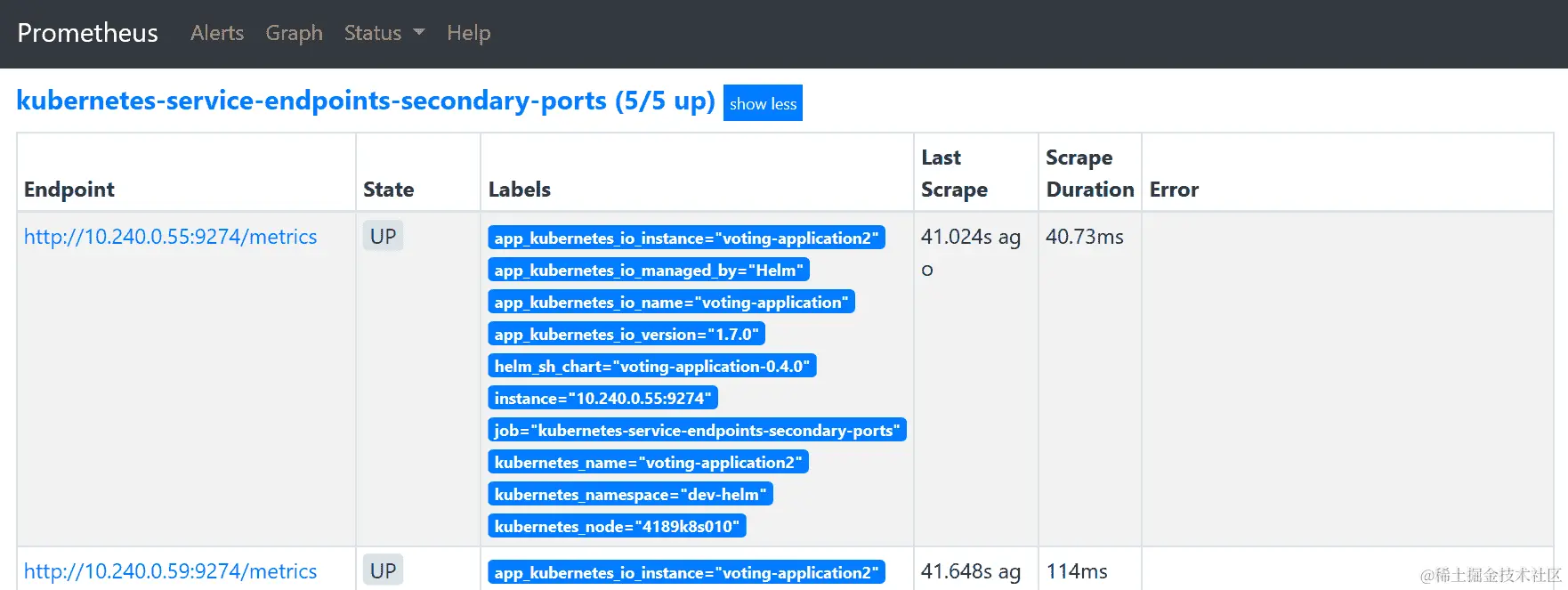Click the kubernetes-service-endpoints-secondary-ports heading link
This screenshot has height=590, width=1568.
tap(366, 101)
